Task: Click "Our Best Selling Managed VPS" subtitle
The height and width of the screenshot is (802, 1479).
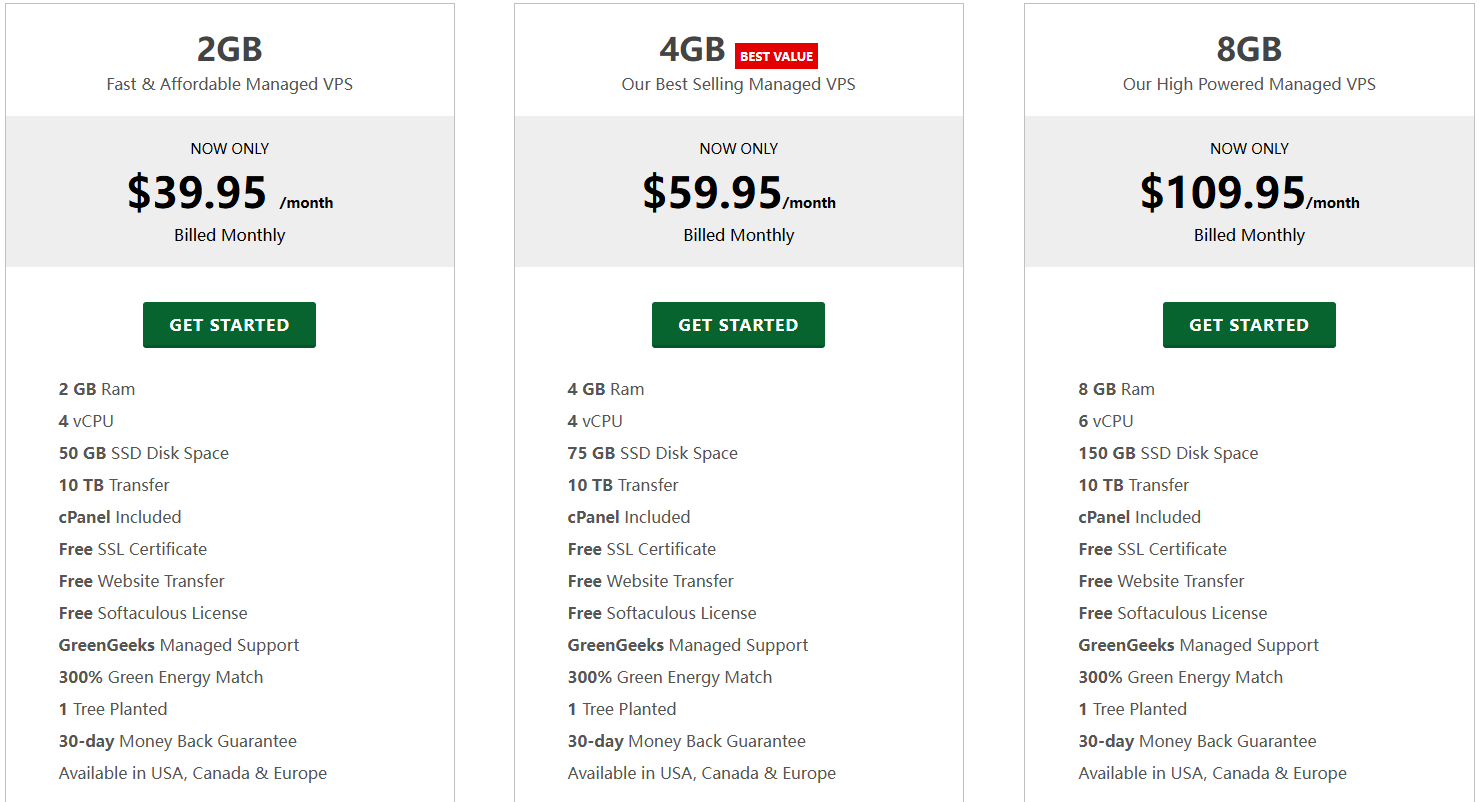Action: [738, 84]
